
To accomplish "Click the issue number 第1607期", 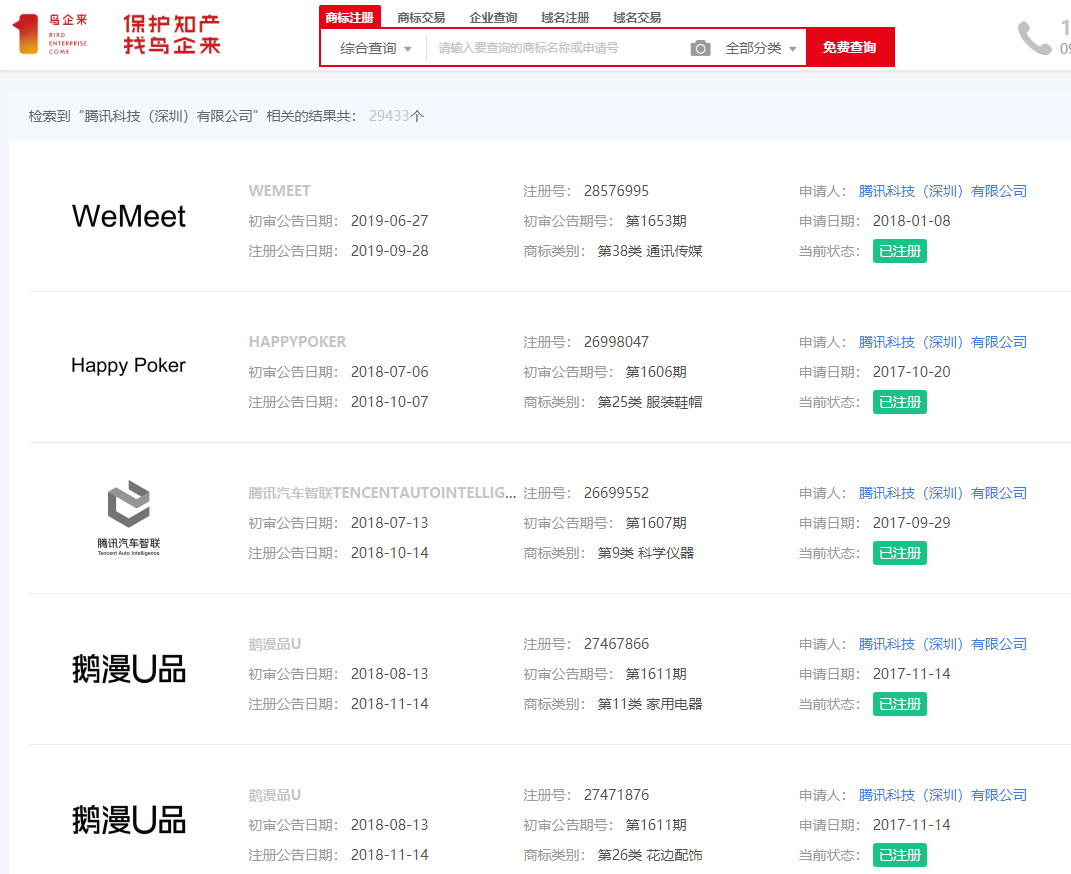I will [656, 523].
